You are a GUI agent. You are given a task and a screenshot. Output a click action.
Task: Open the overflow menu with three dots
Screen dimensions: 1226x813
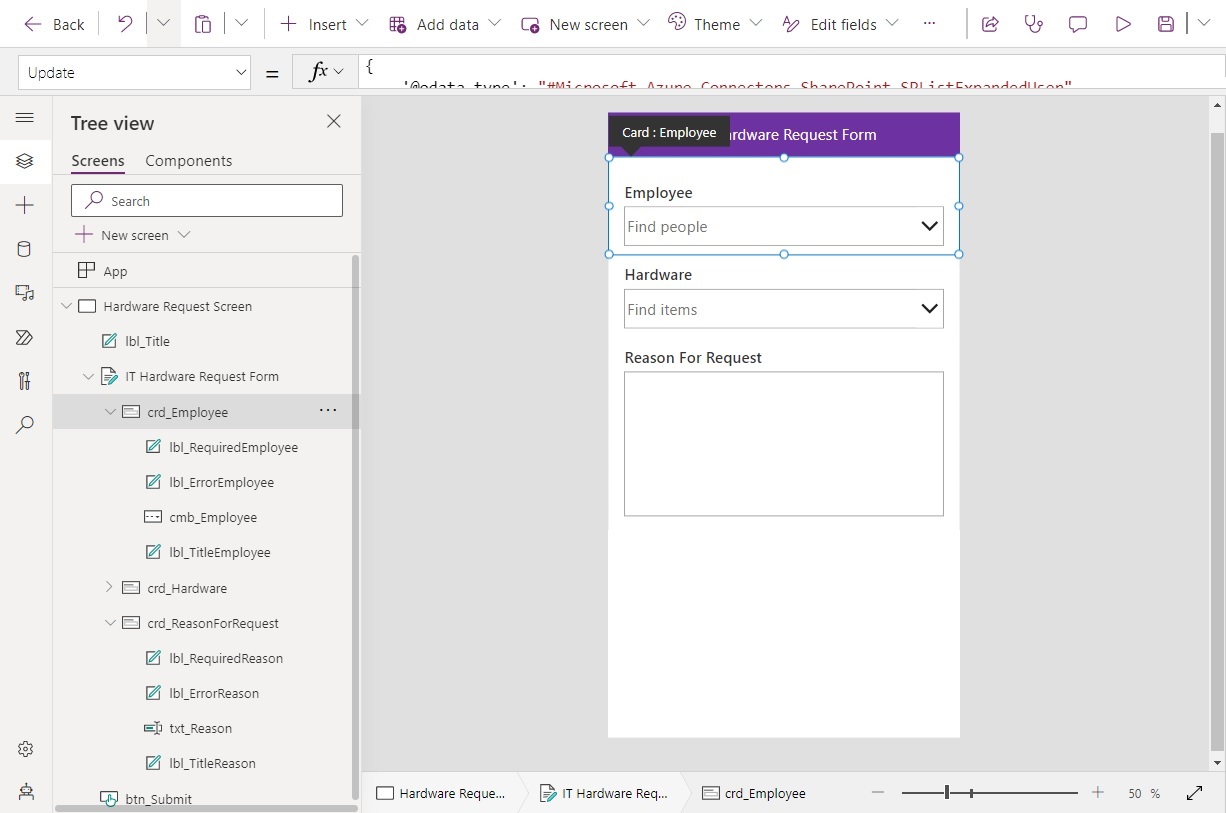click(x=929, y=23)
